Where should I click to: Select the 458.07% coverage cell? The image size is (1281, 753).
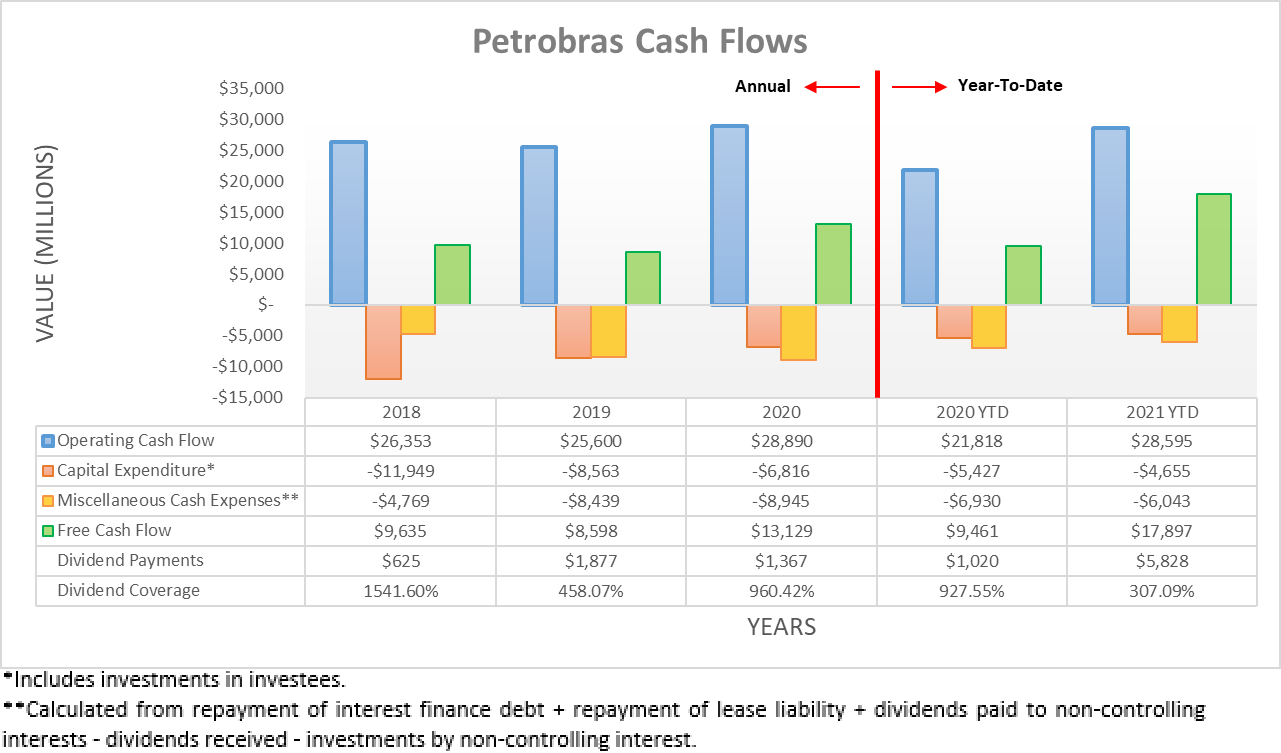[x=591, y=591]
